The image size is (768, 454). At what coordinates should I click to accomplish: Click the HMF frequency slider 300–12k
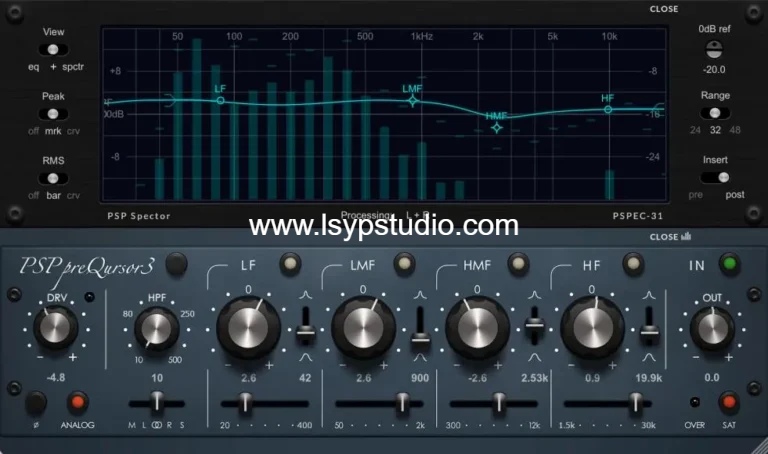point(494,404)
